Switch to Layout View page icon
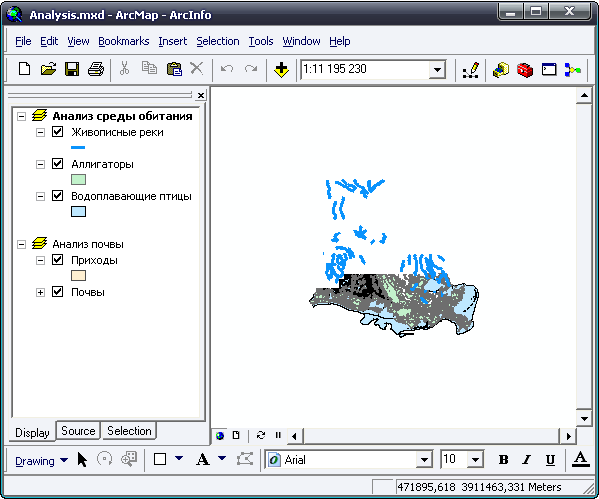The width and height of the screenshot is (599, 499). pyautogui.click(x=236, y=436)
